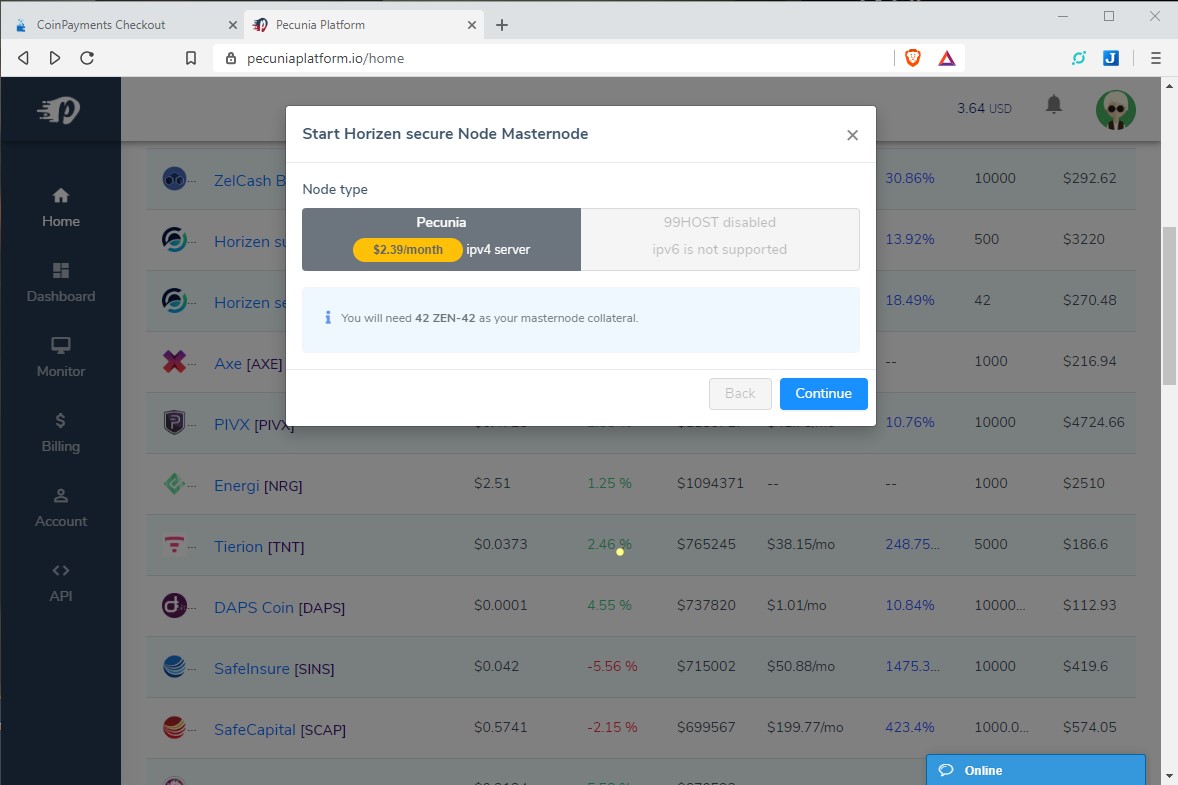The width and height of the screenshot is (1178, 785).
Task: Click the 3.64 USD account balance
Action: point(984,108)
